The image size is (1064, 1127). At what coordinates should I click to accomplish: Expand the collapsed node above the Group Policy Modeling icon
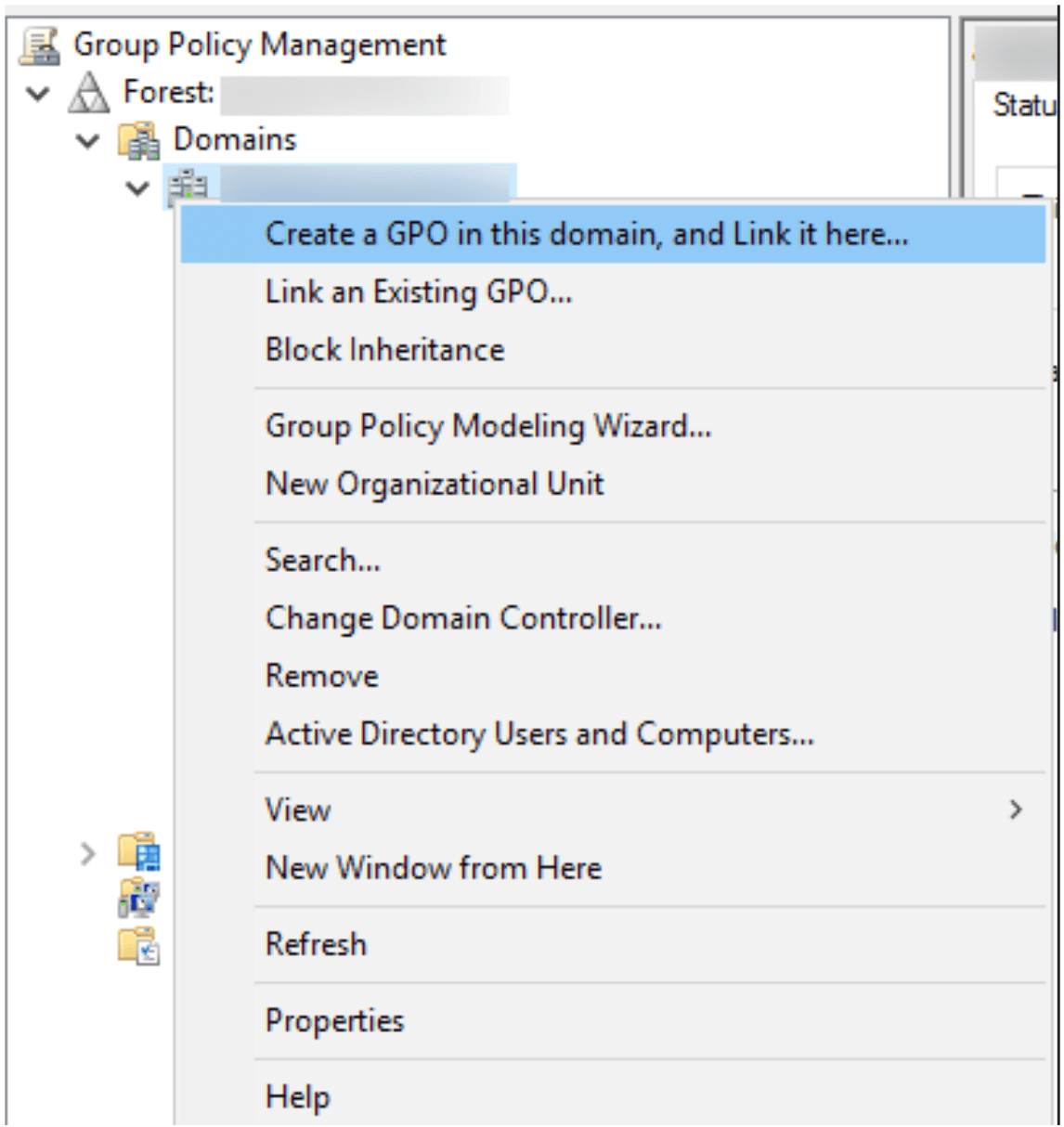point(88,852)
